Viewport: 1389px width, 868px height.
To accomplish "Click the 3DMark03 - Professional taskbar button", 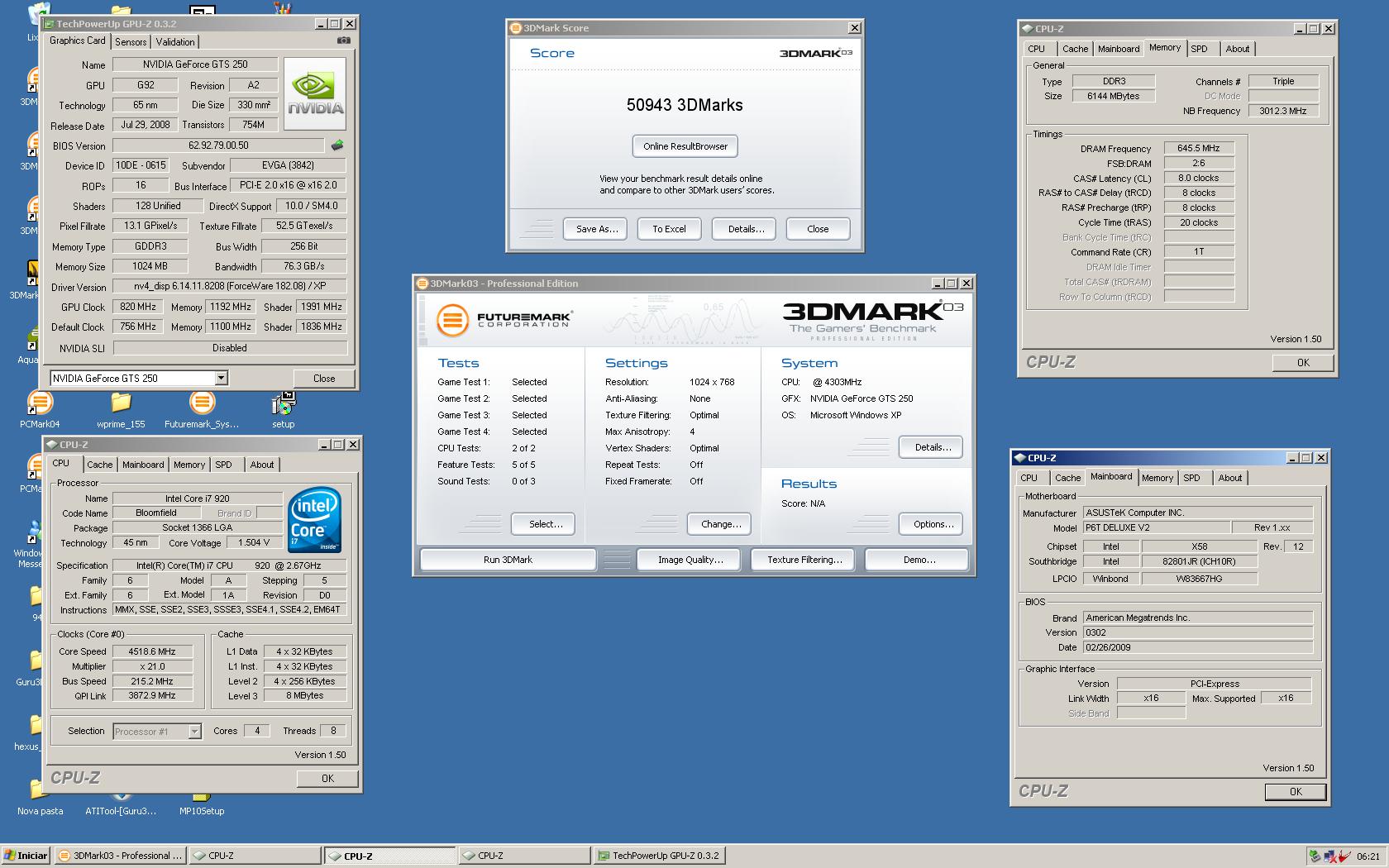I will tap(121, 856).
